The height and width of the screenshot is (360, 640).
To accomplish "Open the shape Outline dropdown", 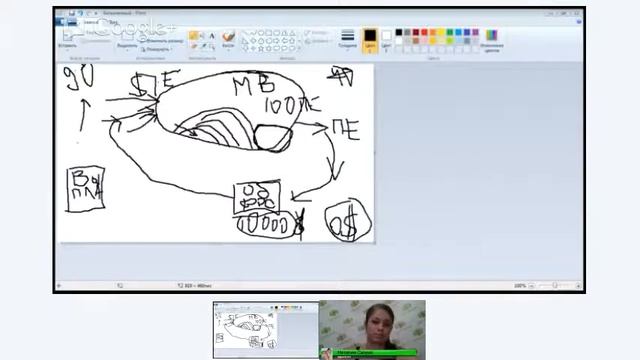I will point(318,33).
